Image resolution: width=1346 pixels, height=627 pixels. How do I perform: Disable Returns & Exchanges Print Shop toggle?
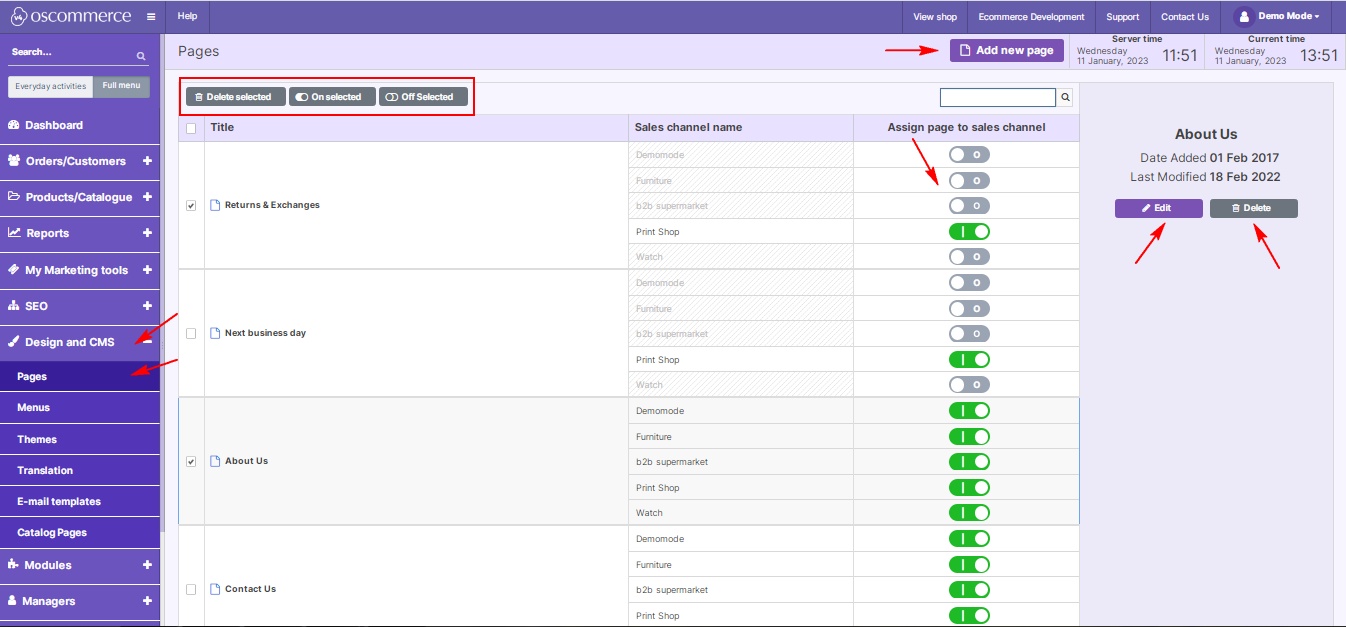click(x=969, y=231)
